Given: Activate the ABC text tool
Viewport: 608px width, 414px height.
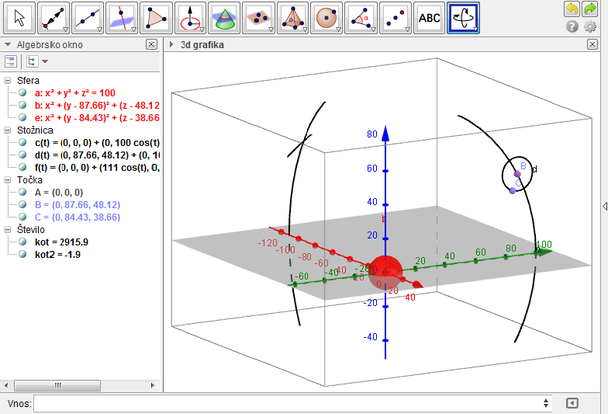Looking at the screenshot, I should click(x=428, y=18).
